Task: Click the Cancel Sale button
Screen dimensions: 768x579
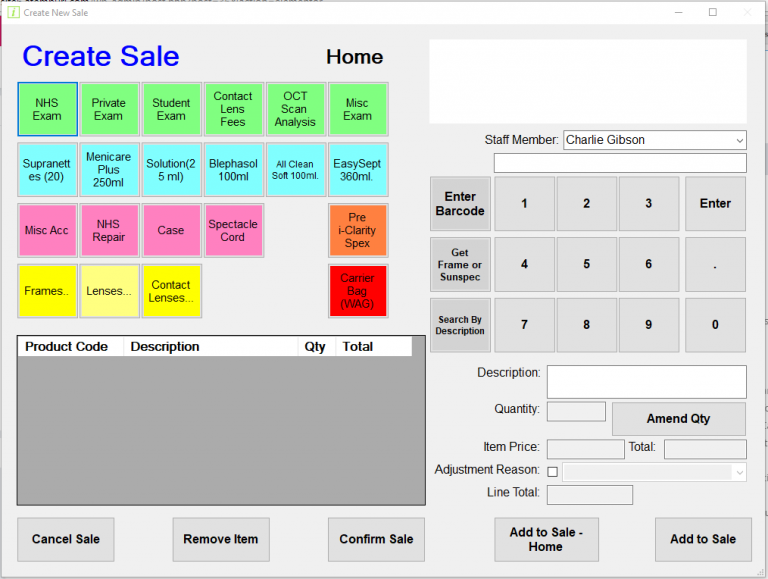Action: [66, 539]
